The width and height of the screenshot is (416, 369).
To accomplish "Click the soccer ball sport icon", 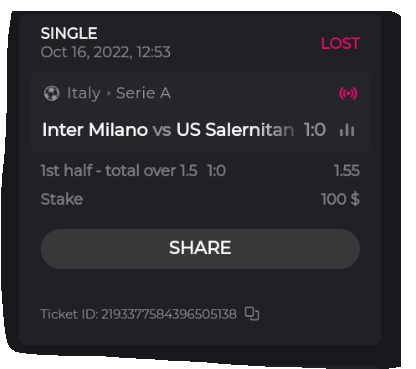I will [x=52, y=93].
